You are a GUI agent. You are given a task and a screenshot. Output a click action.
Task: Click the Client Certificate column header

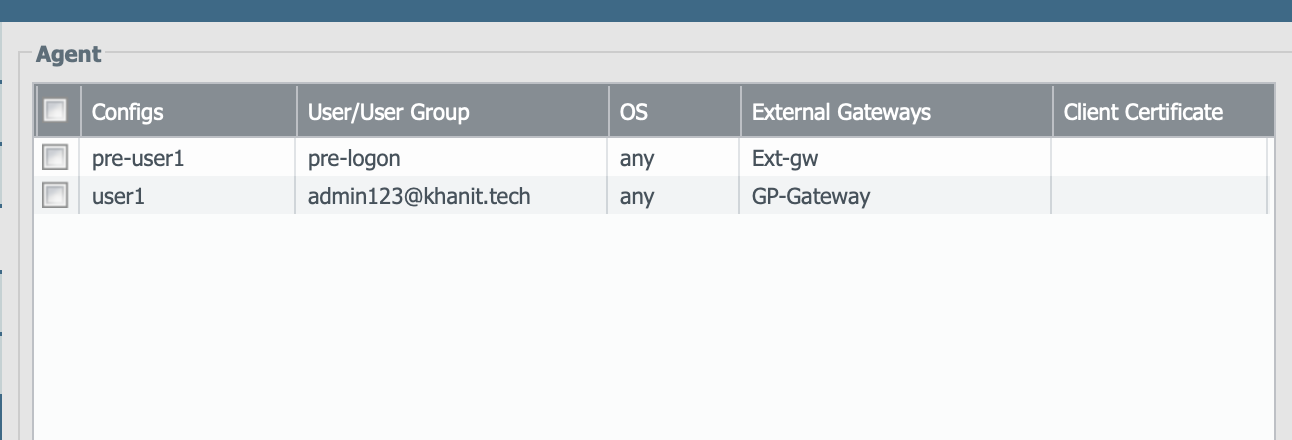click(1143, 112)
